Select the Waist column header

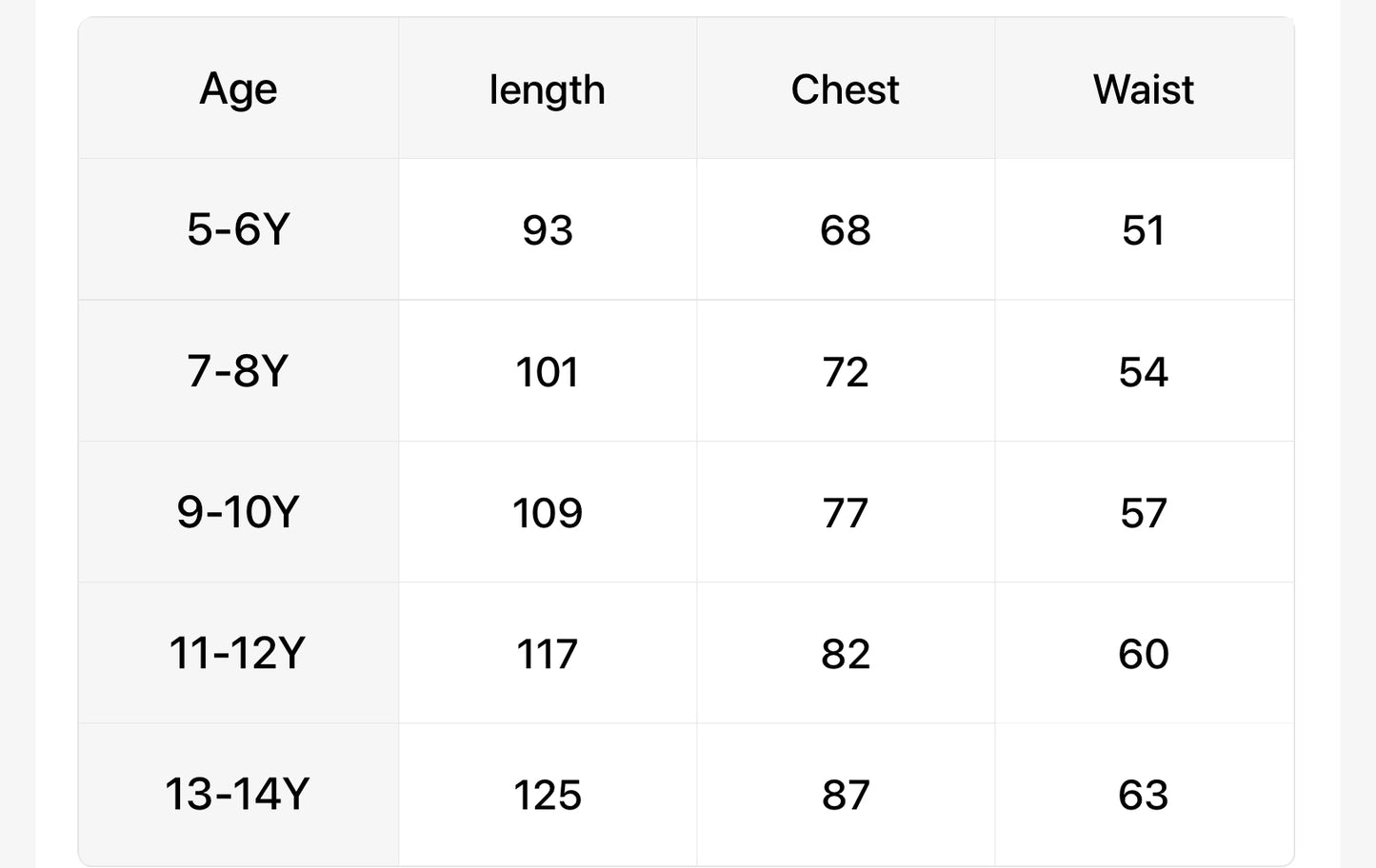coord(1143,89)
